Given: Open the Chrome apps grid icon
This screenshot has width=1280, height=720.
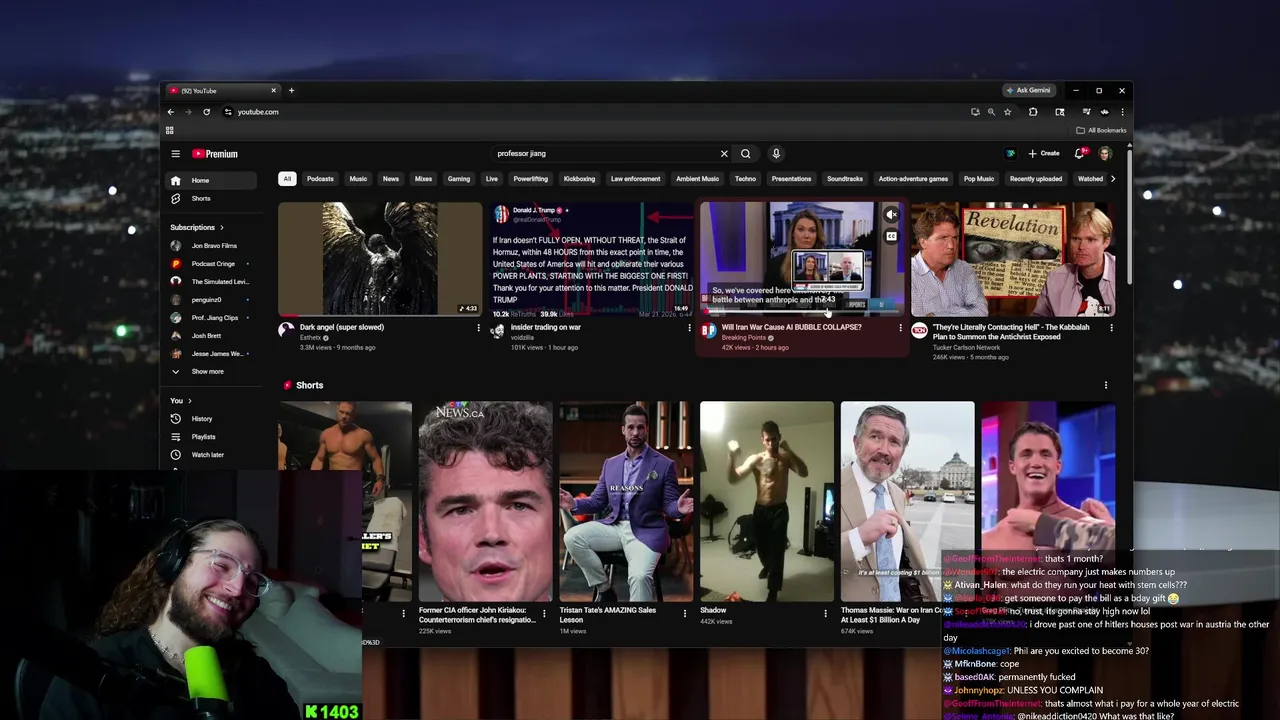Looking at the screenshot, I should coord(169,130).
